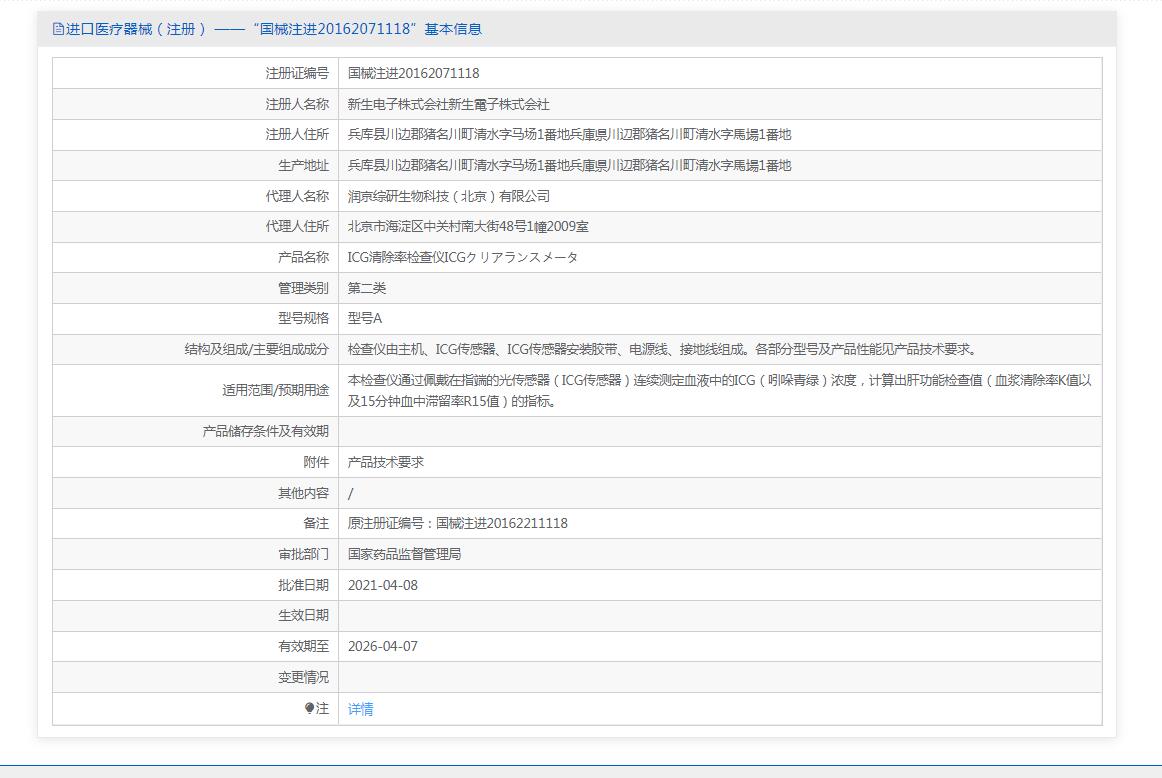1162x778 pixels.
Task: Click the 注册人住所 label
Action: (x=297, y=135)
